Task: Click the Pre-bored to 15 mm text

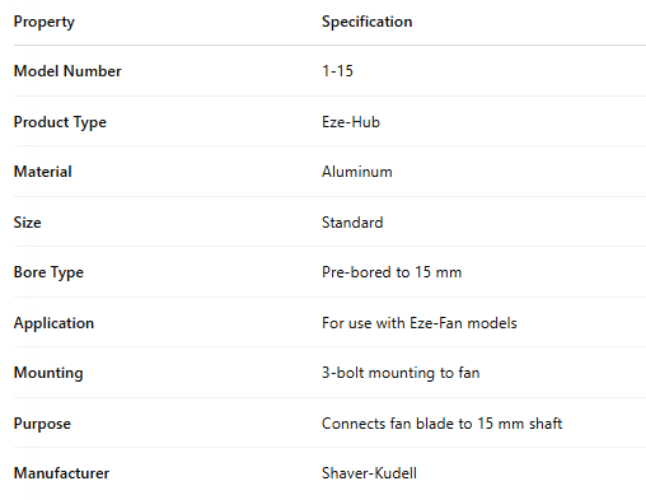Action: (391, 272)
